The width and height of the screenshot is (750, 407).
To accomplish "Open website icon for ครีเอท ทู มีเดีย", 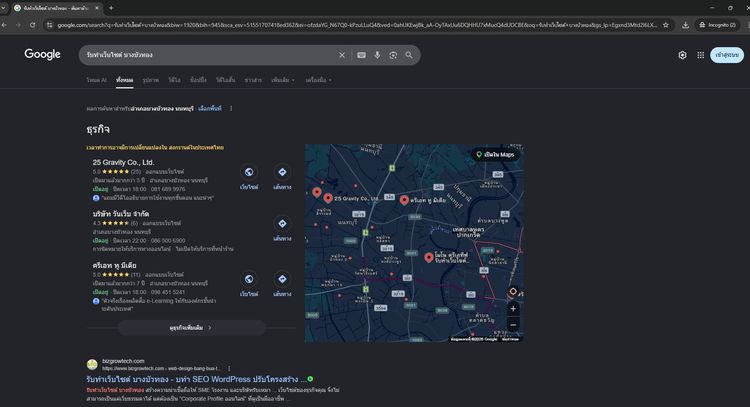I will tap(249, 279).
